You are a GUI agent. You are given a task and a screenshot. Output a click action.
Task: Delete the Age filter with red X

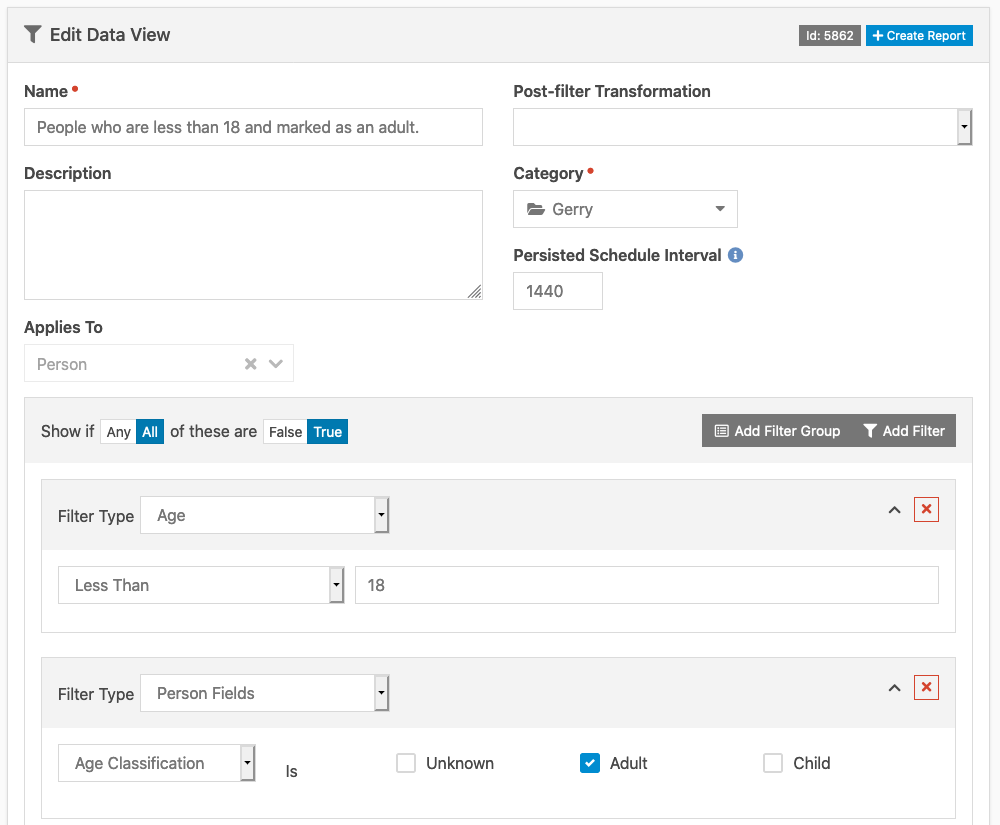(x=926, y=509)
